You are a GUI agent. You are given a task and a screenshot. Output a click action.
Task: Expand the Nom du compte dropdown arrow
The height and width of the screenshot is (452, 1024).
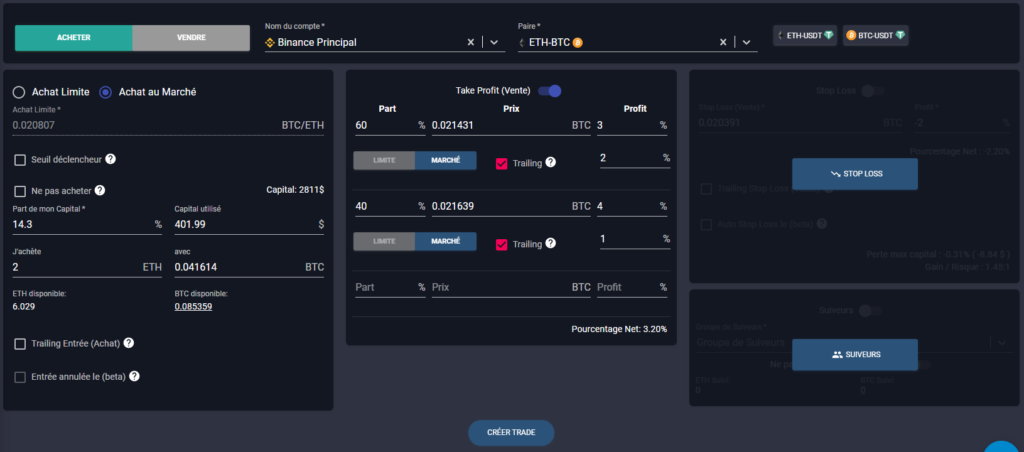[494, 42]
